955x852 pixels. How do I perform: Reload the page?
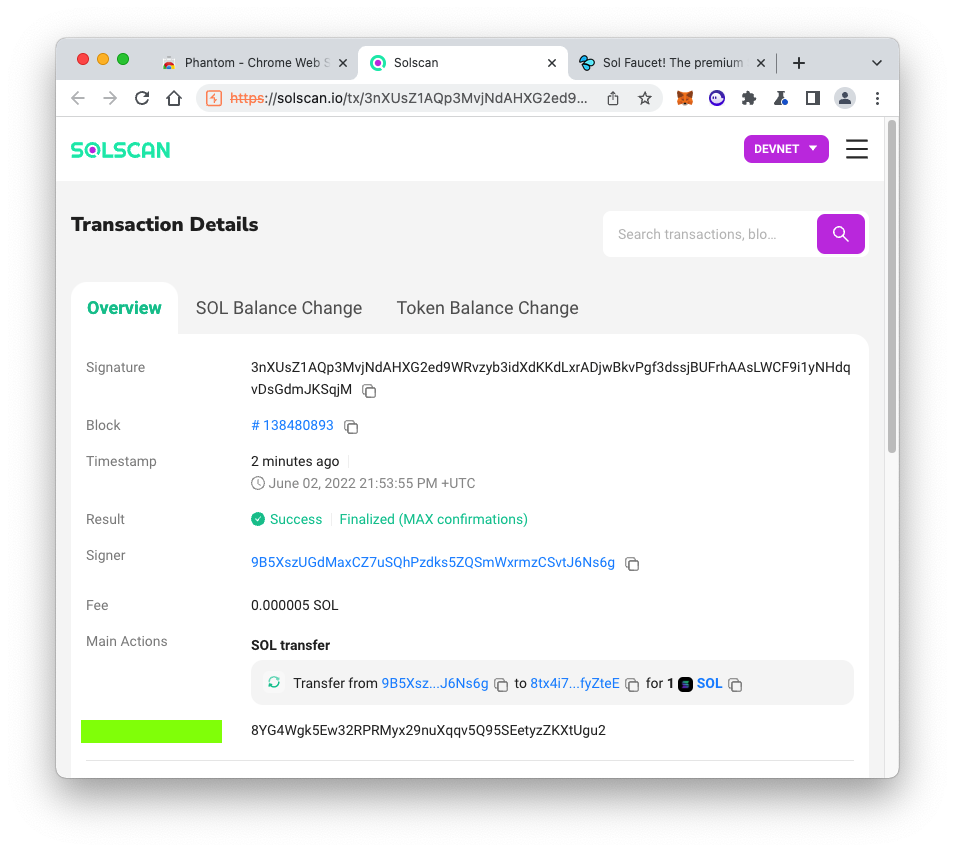(x=142, y=98)
